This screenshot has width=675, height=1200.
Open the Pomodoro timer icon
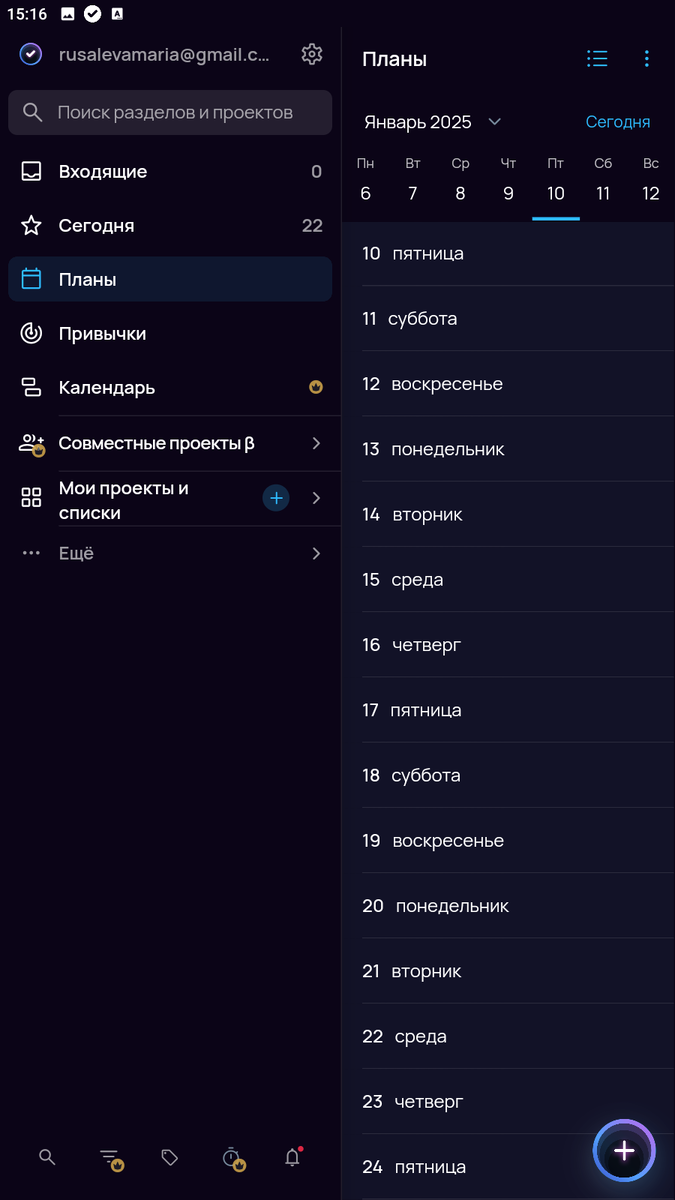click(231, 1156)
